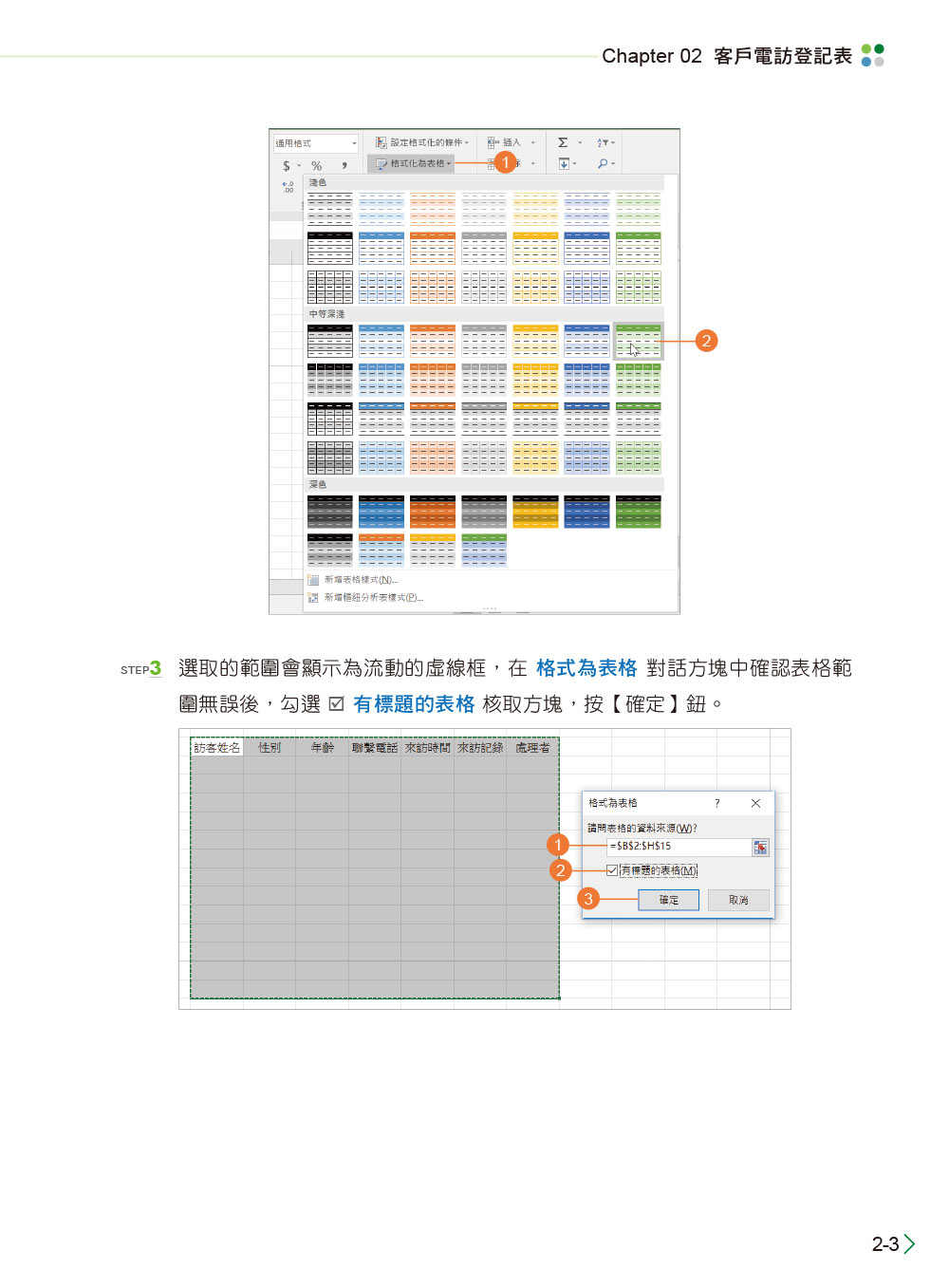Click the AutoSum sigma icon
The width and height of the screenshot is (949, 1288).
563,142
